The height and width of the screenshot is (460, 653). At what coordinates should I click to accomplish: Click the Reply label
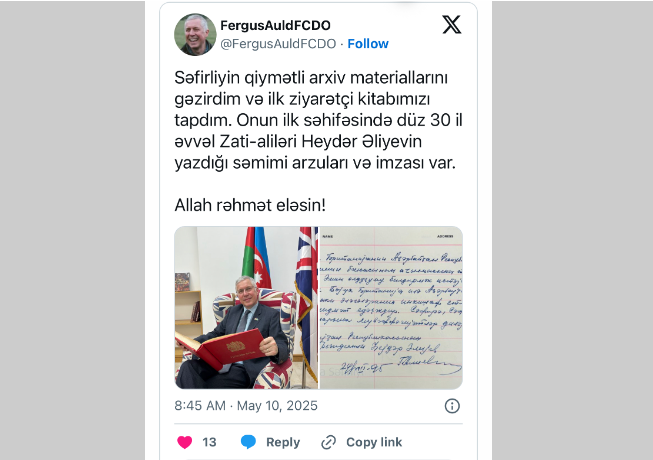coord(283,442)
